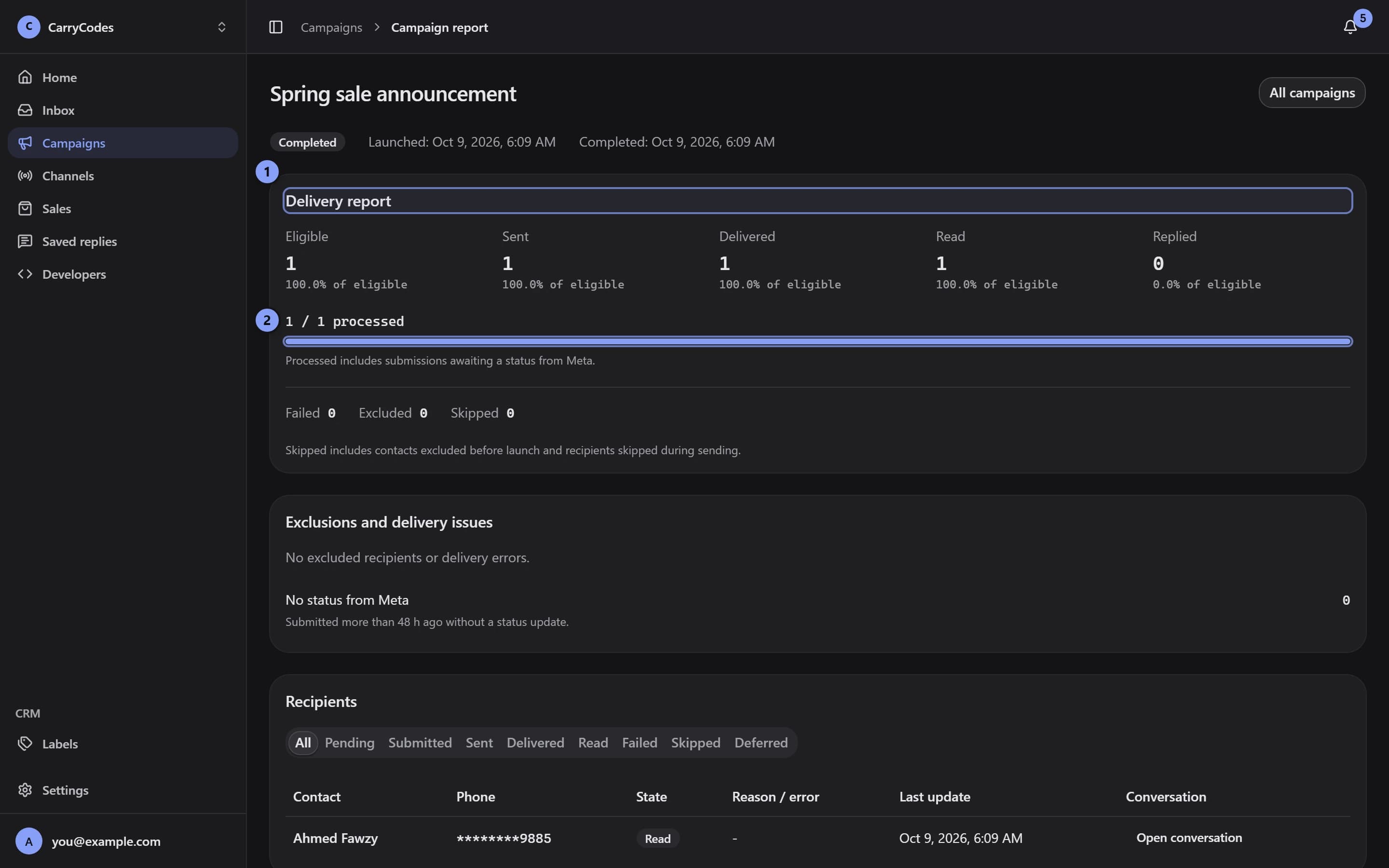Open Saved replies in sidebar
Screen dimensions: 1389x868
point(123,241)
